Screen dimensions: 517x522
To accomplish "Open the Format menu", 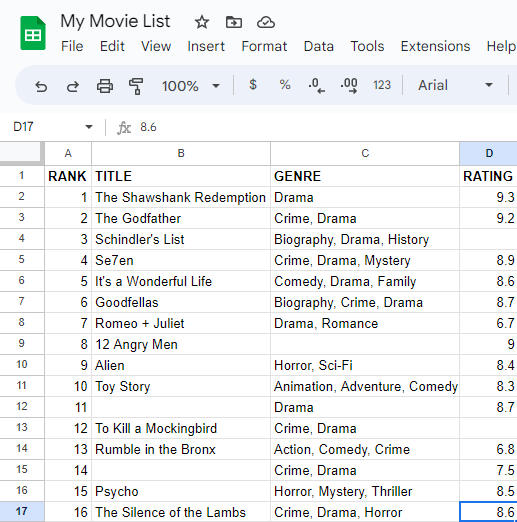I will pos(264,46).
